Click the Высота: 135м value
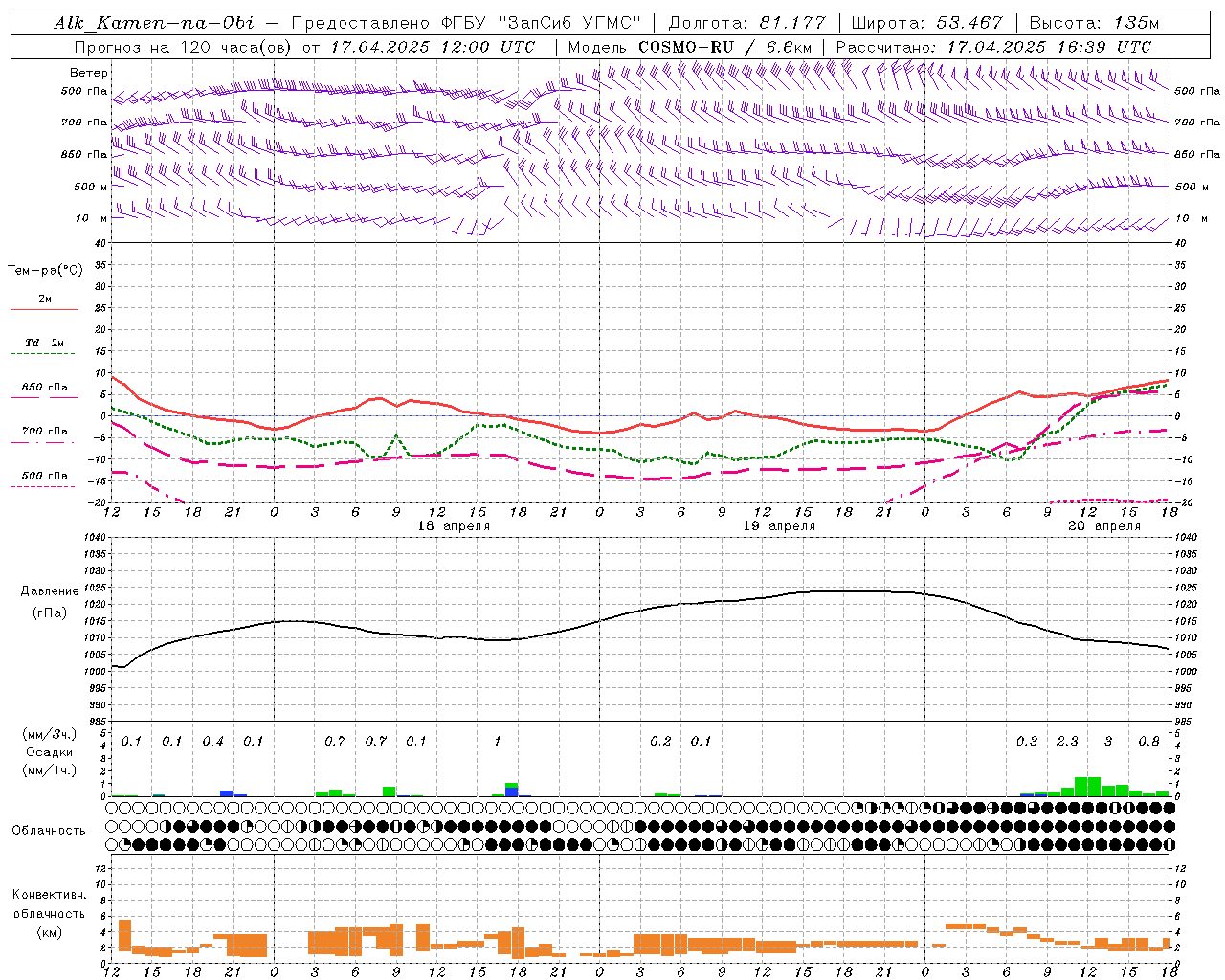Viewport: 1225px width, 980px height. pos(1094,23)
